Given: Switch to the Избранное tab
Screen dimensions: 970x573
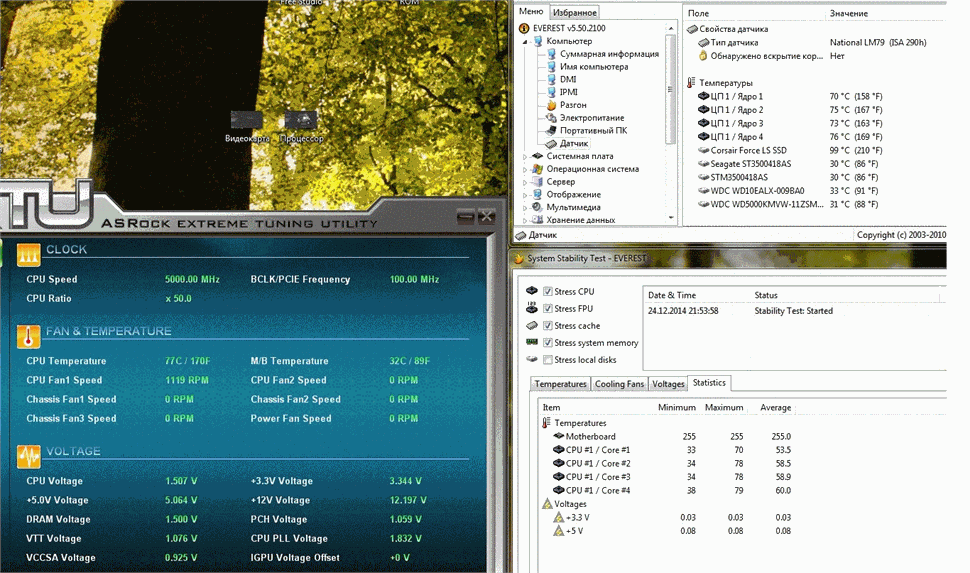Looking at the screenshot, I should (575, 12).
